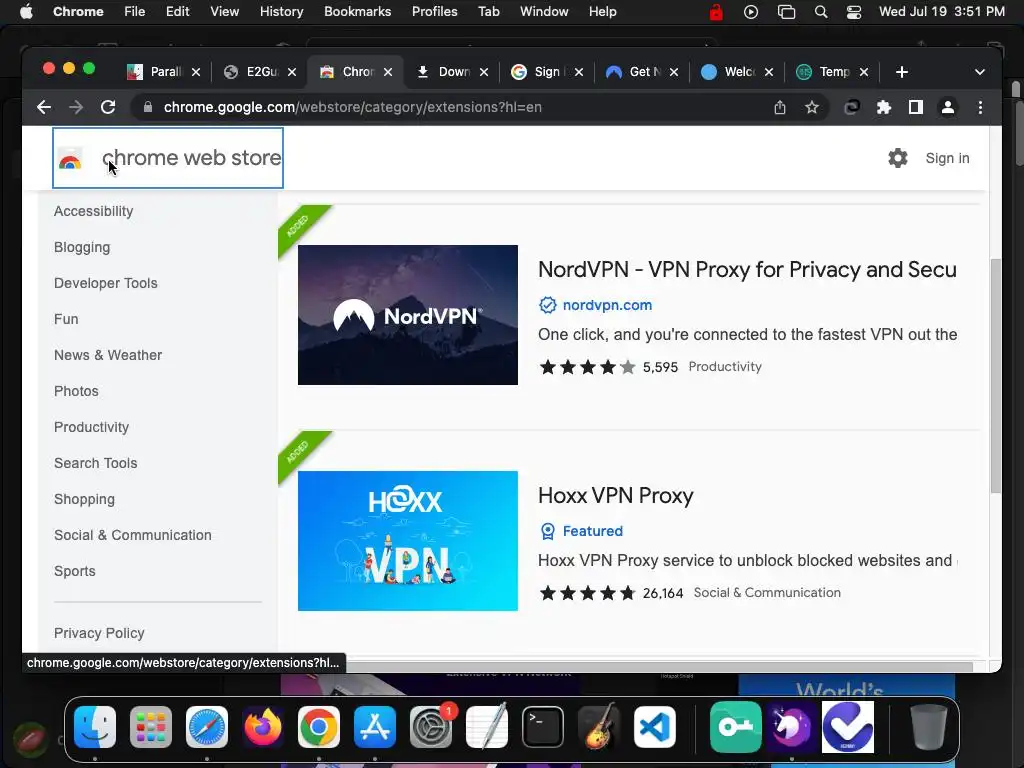The height and width of the screenshot is (768, 1024).
Task: Open the Trash in the Dock
Action: 929,727
